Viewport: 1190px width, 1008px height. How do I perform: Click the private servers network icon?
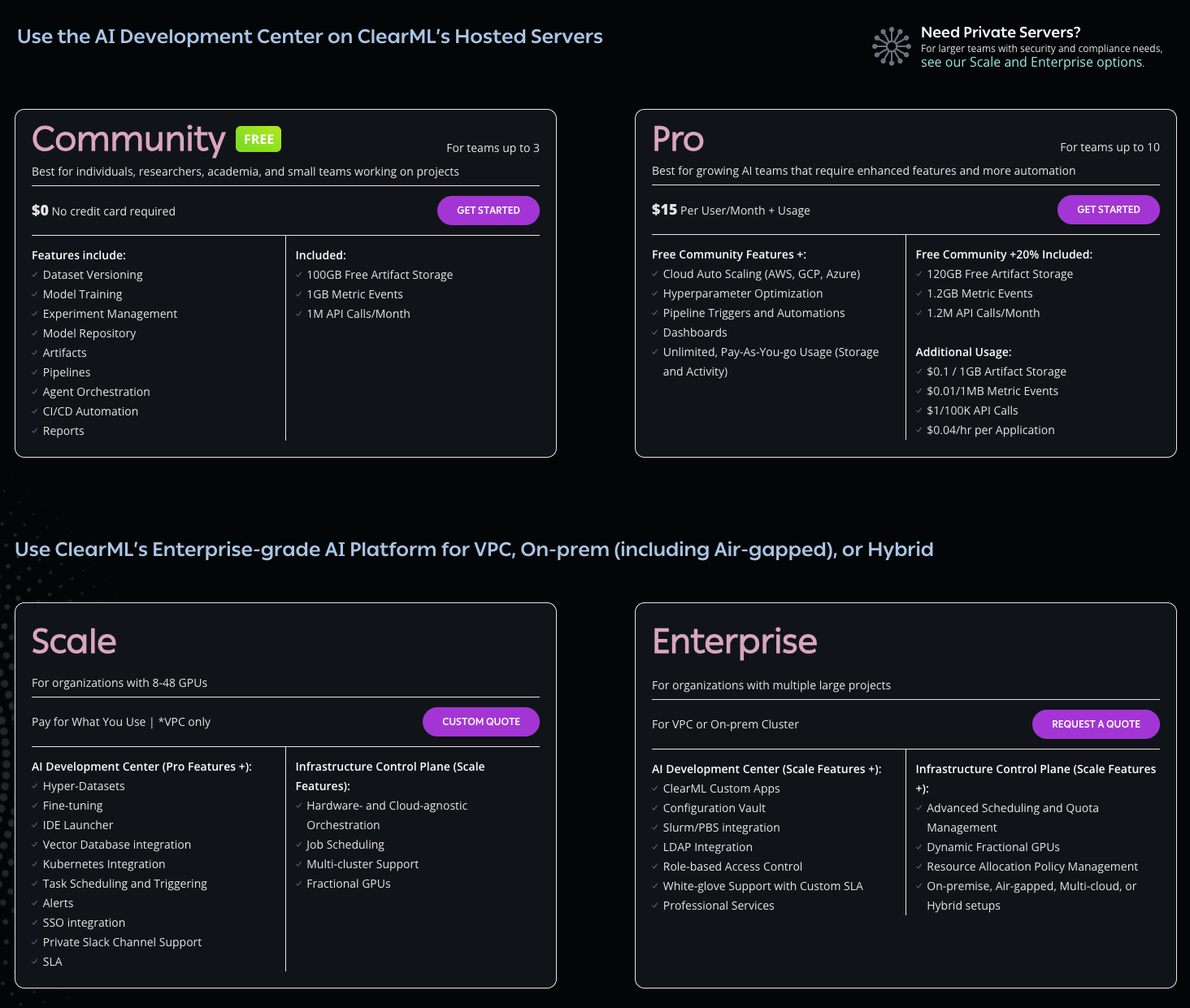pos(892,46)
